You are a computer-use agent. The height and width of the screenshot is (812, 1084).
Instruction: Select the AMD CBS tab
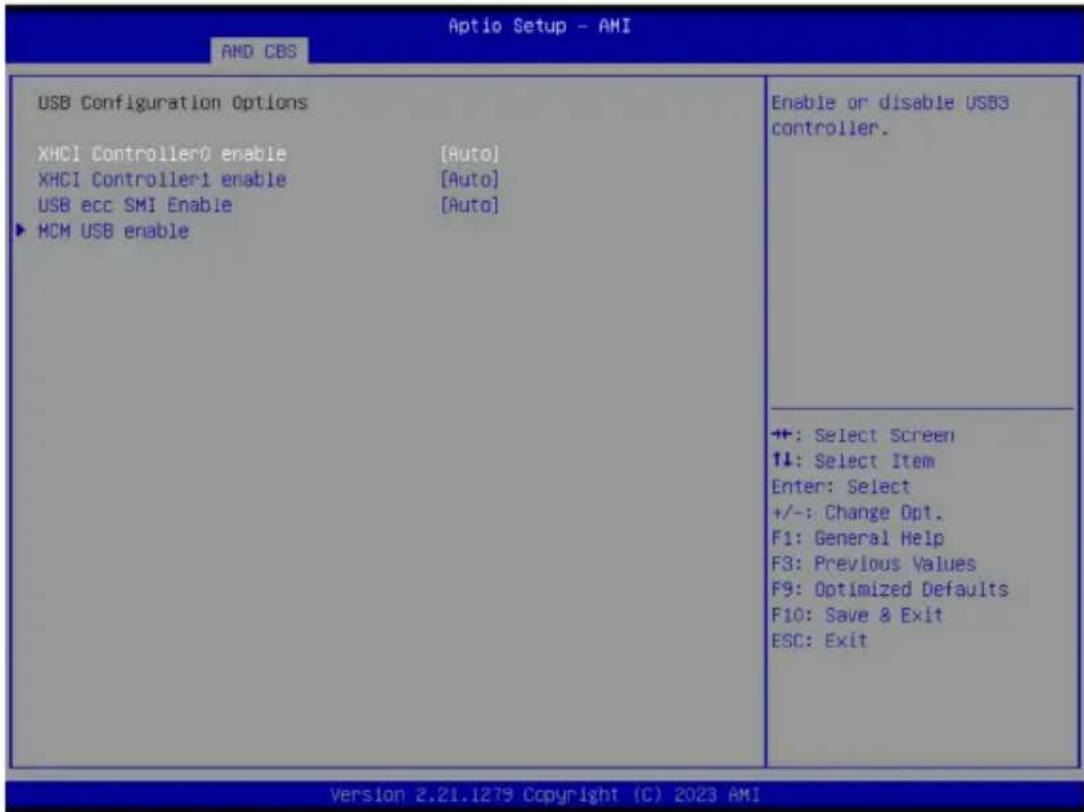point(259,51)
